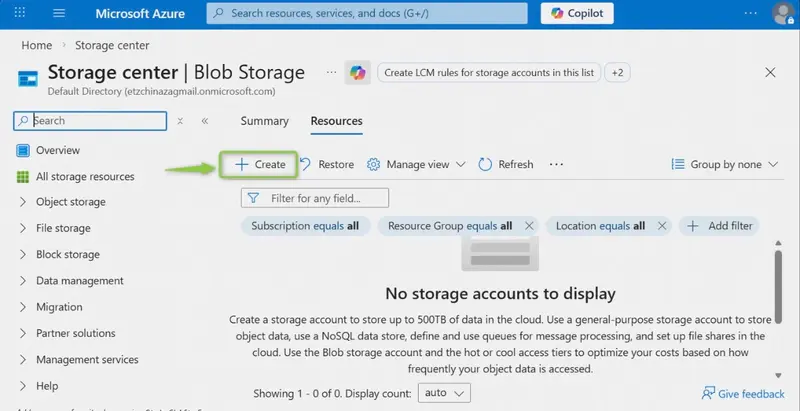Click the scrollbar up arrow
Image resolution: width=800 pixels, height=411 pixels.
[778, 243]
